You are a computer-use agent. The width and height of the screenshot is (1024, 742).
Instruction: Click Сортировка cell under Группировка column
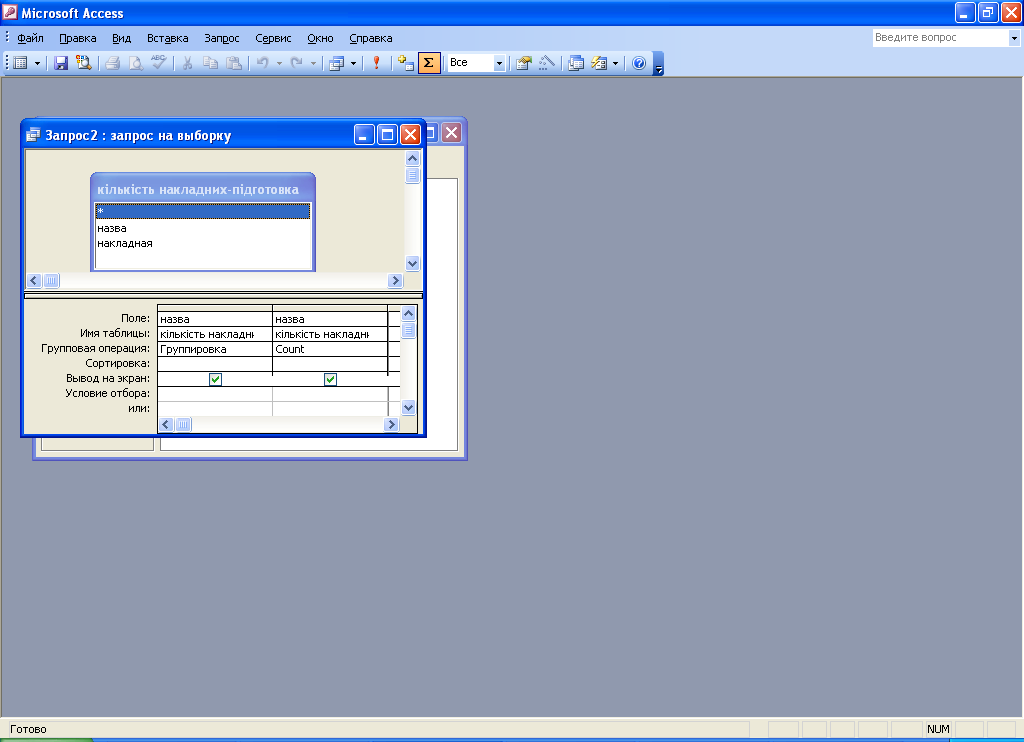tap(215, 364)
